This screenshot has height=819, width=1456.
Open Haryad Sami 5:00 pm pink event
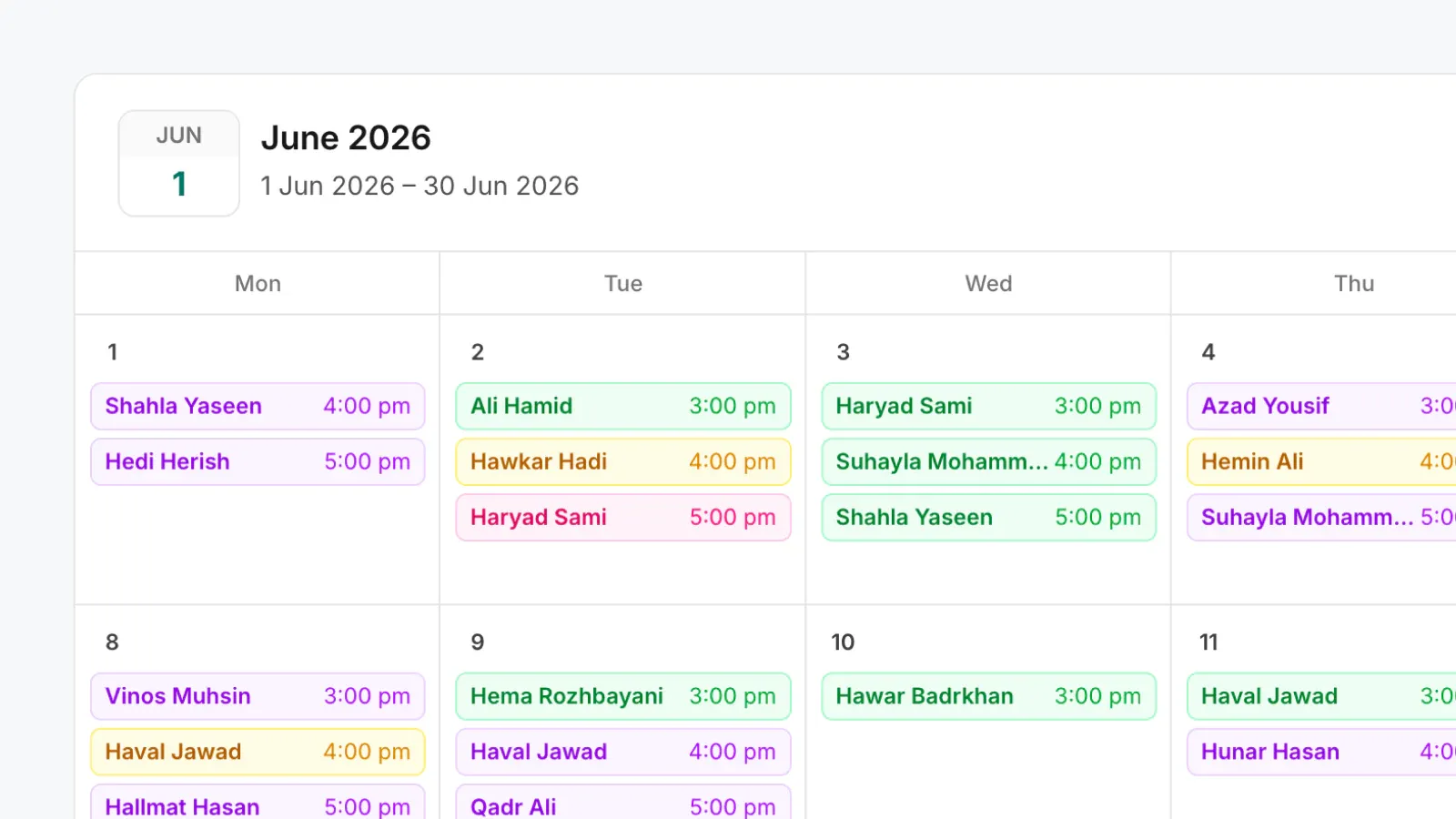click(623, 517)
